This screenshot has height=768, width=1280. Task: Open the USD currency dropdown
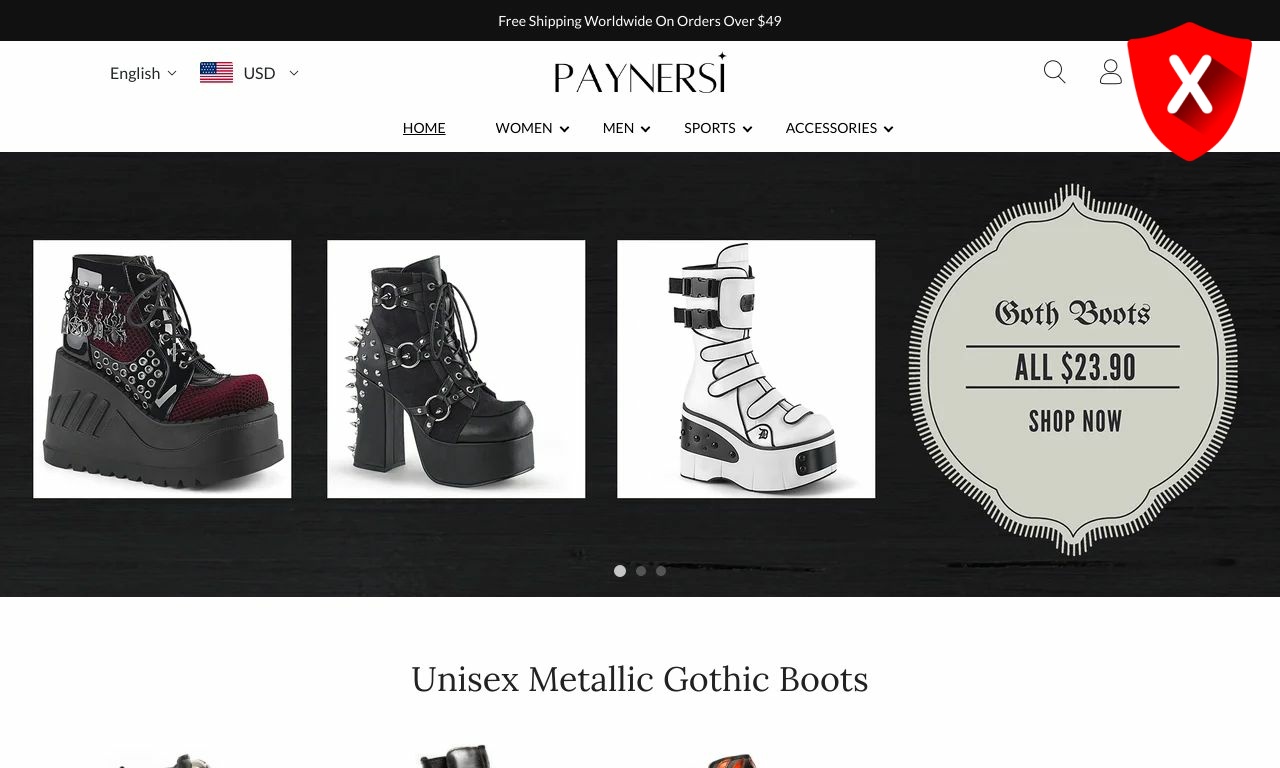tap(271, 73)
